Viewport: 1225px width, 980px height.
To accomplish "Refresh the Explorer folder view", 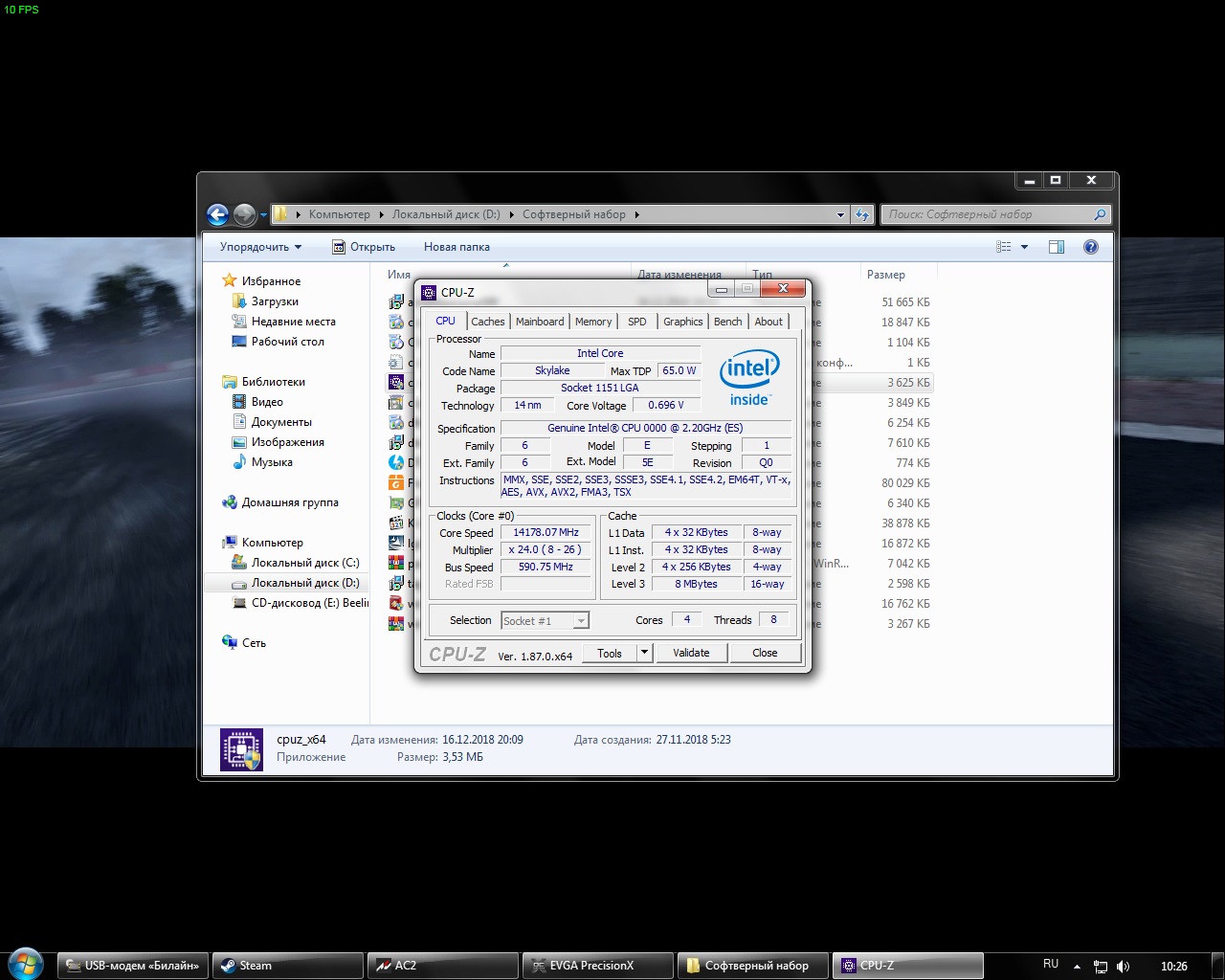I will tap(862, 214).
